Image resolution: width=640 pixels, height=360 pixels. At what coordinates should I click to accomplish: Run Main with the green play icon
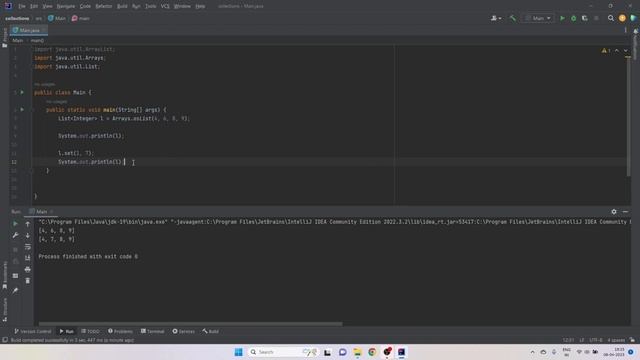pos(562,18)
